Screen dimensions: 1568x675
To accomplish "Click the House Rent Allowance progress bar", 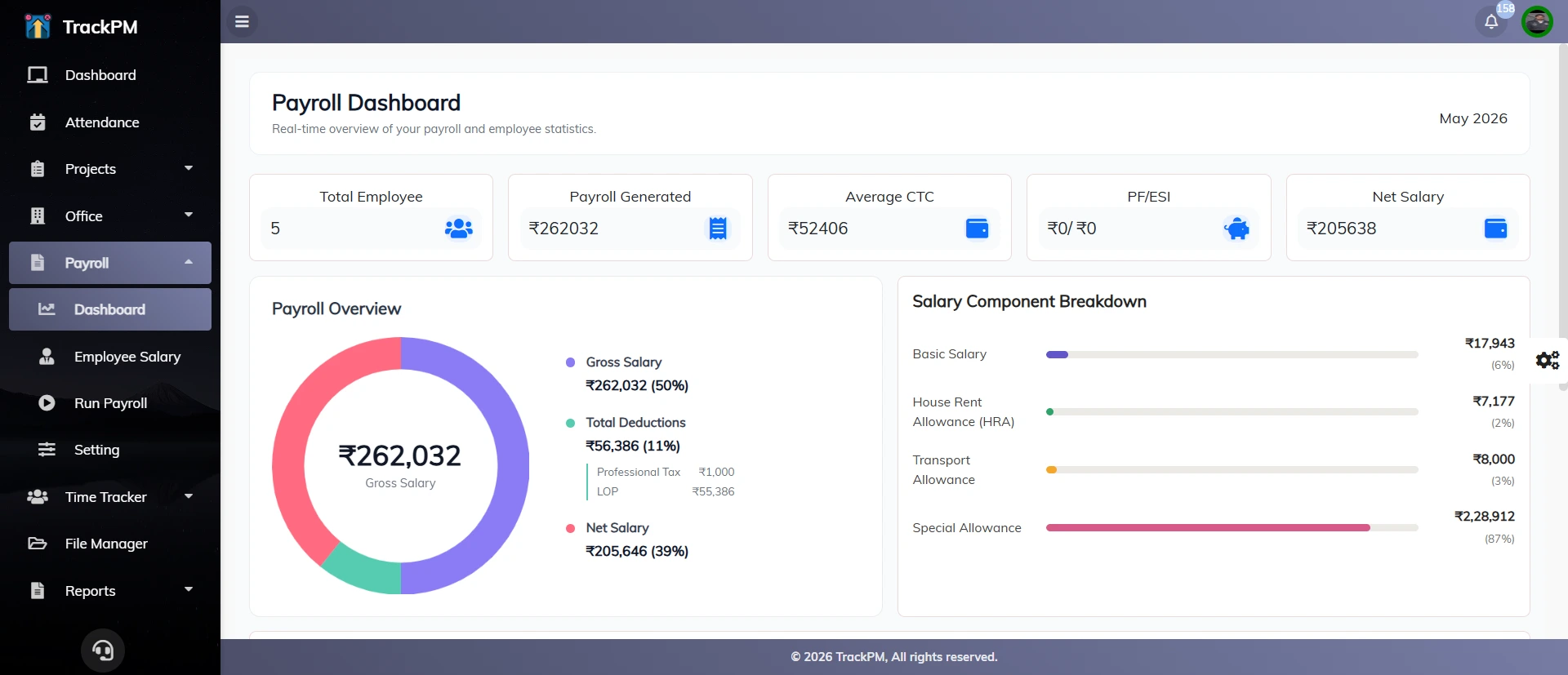I will click(1232, 412).
